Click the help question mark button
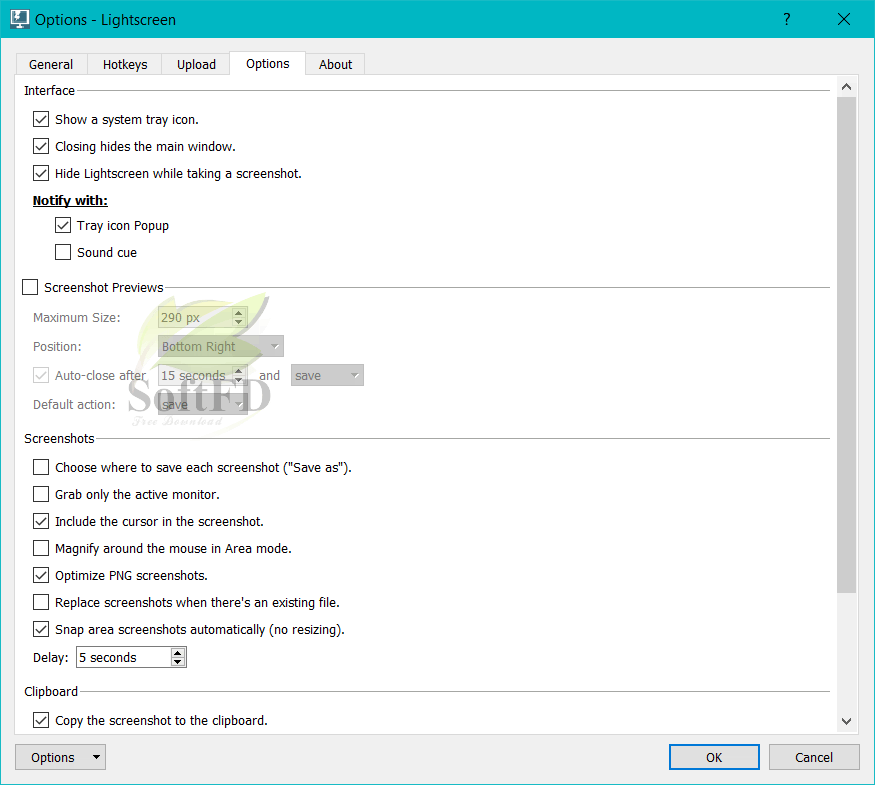875x785 pixels. pyautogui.click(x=786, y=20)
